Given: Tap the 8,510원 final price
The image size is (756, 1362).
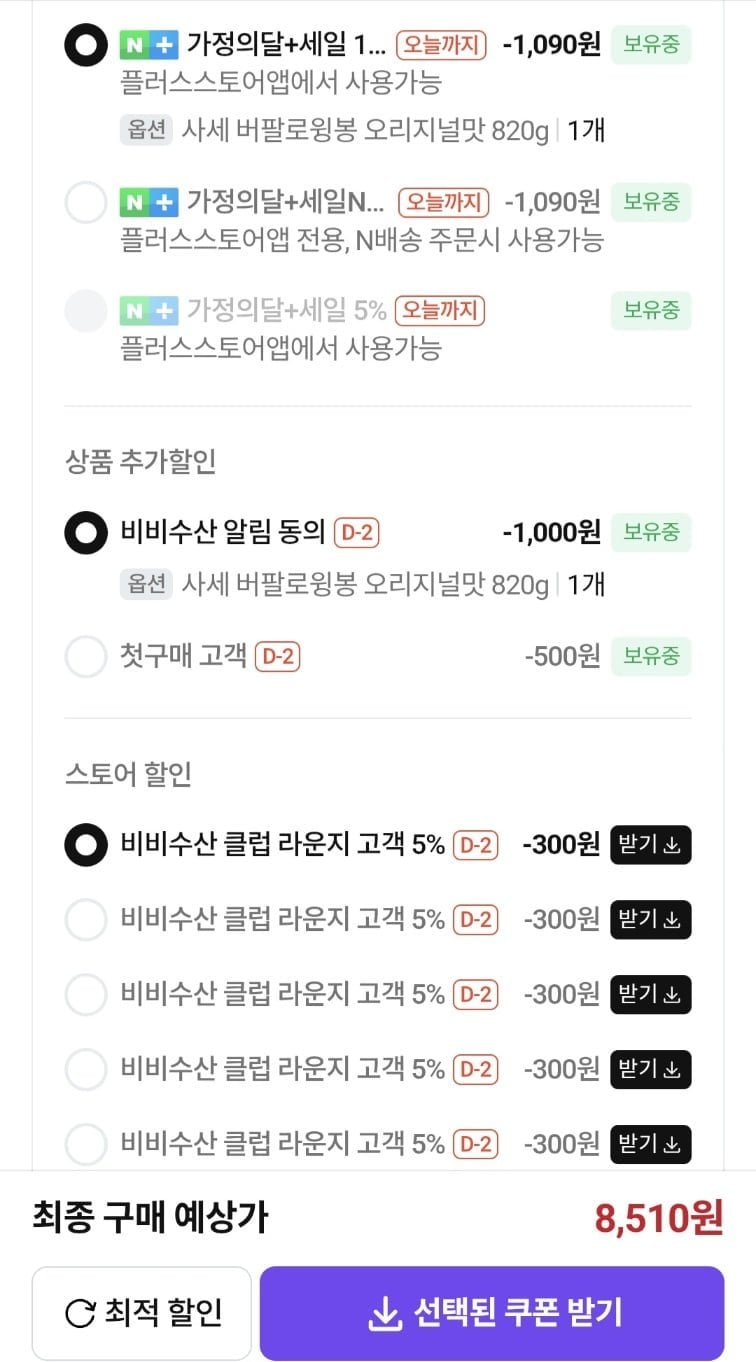Looking at the screenshot, I should point(658,1219).
